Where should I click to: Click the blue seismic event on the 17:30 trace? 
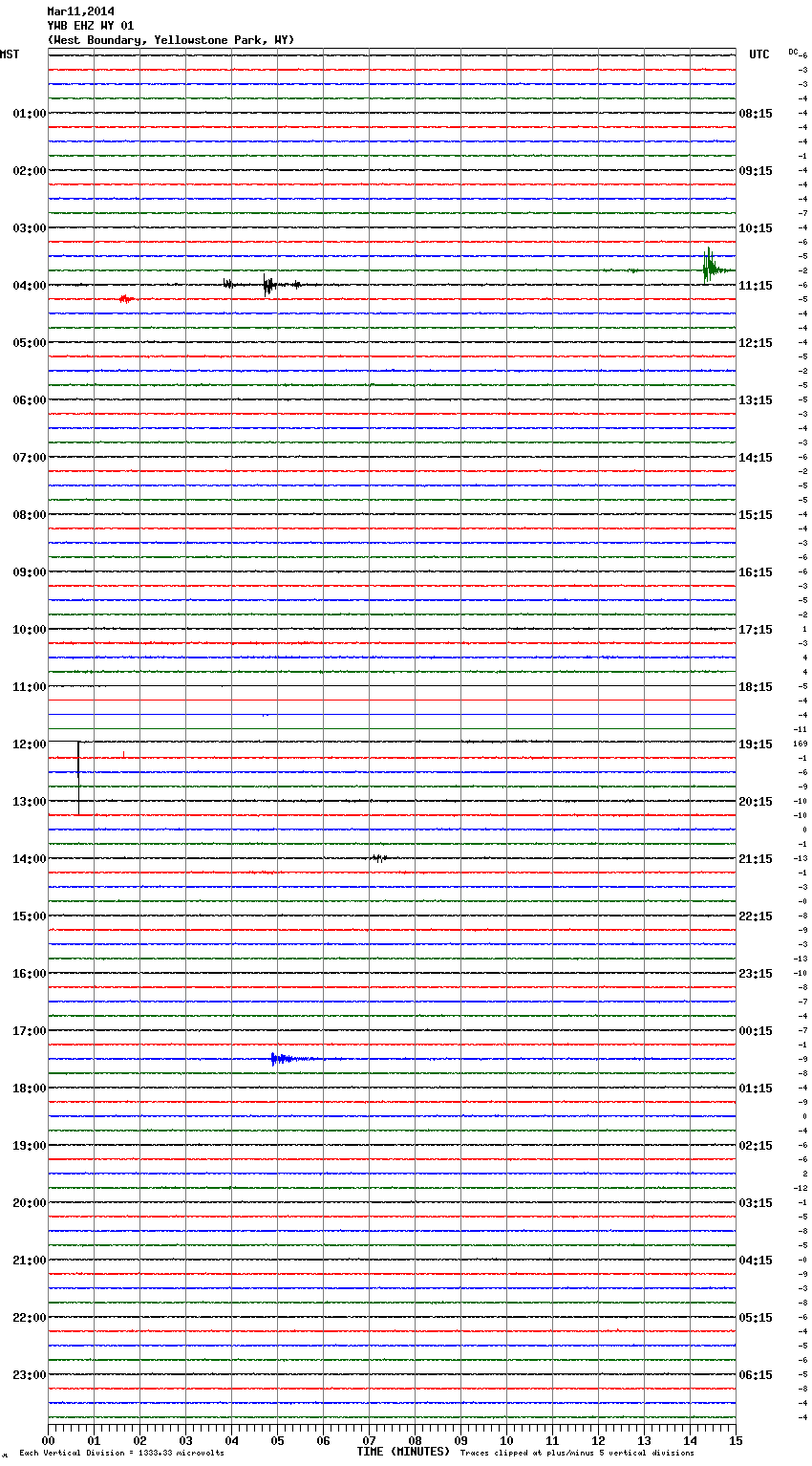point(279,1059)
